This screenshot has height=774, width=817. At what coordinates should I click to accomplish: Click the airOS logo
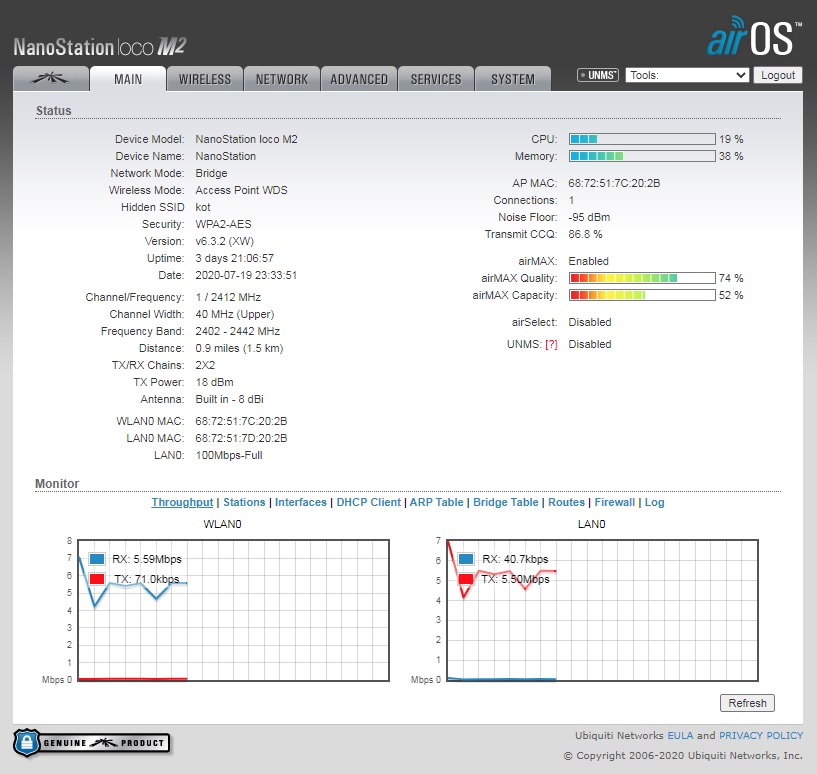[x=754, y=35]
